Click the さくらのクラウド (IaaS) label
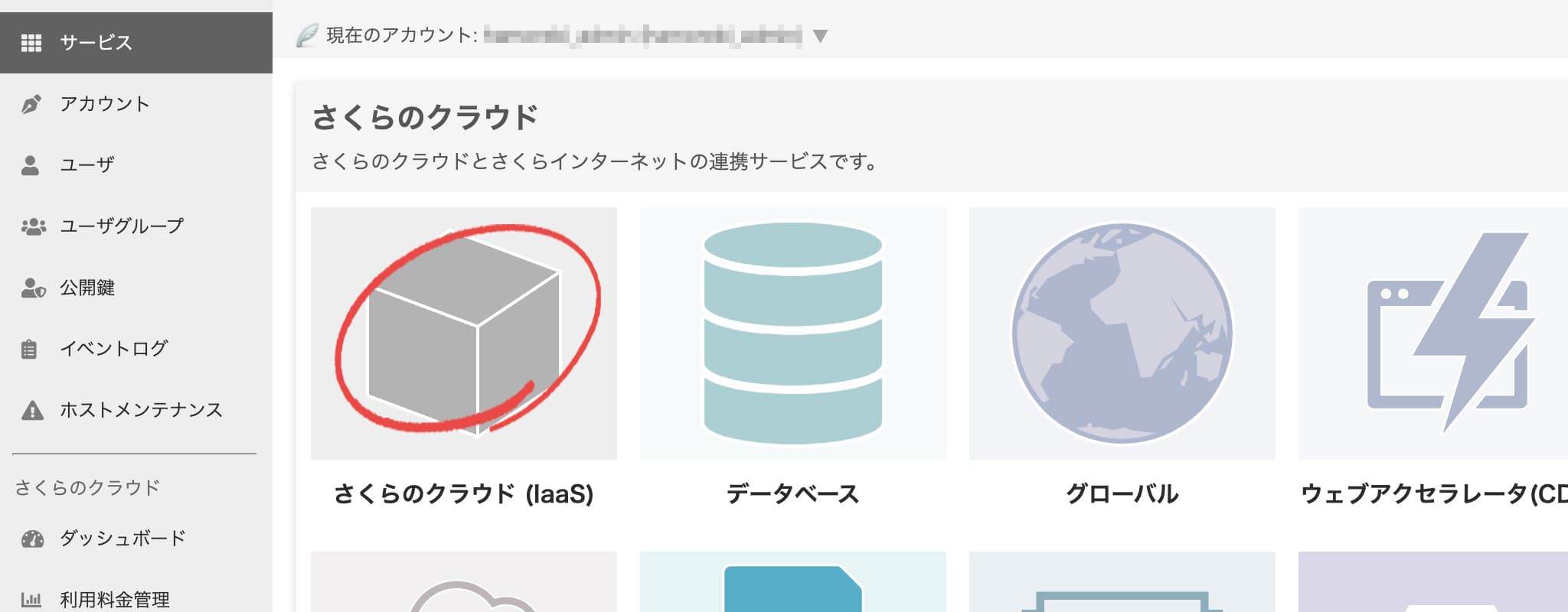This screenshot has width=1568, height=612. pyautogui.click(x=464, y=494)
